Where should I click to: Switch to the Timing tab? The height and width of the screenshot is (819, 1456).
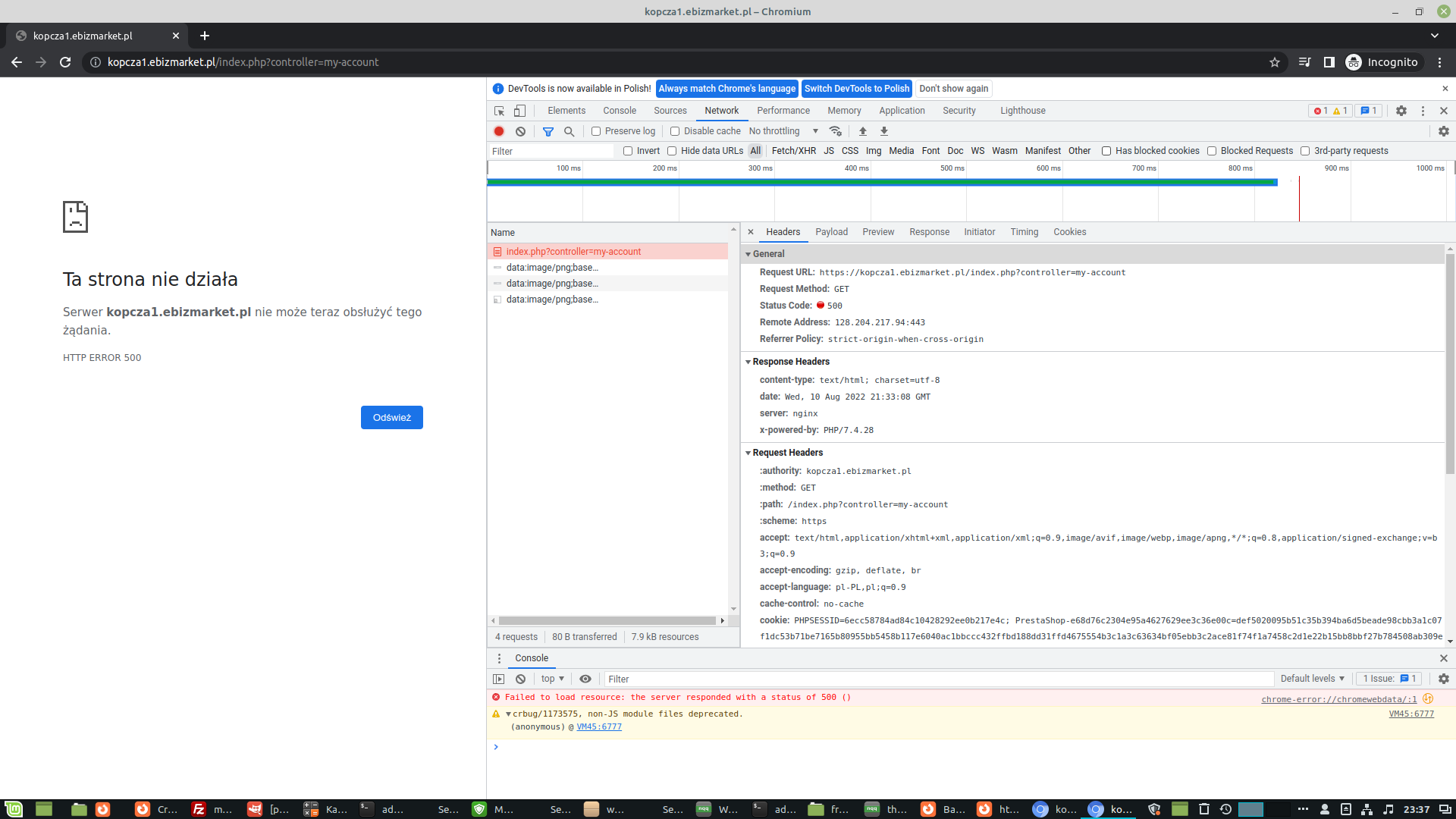click(1024, 232)
